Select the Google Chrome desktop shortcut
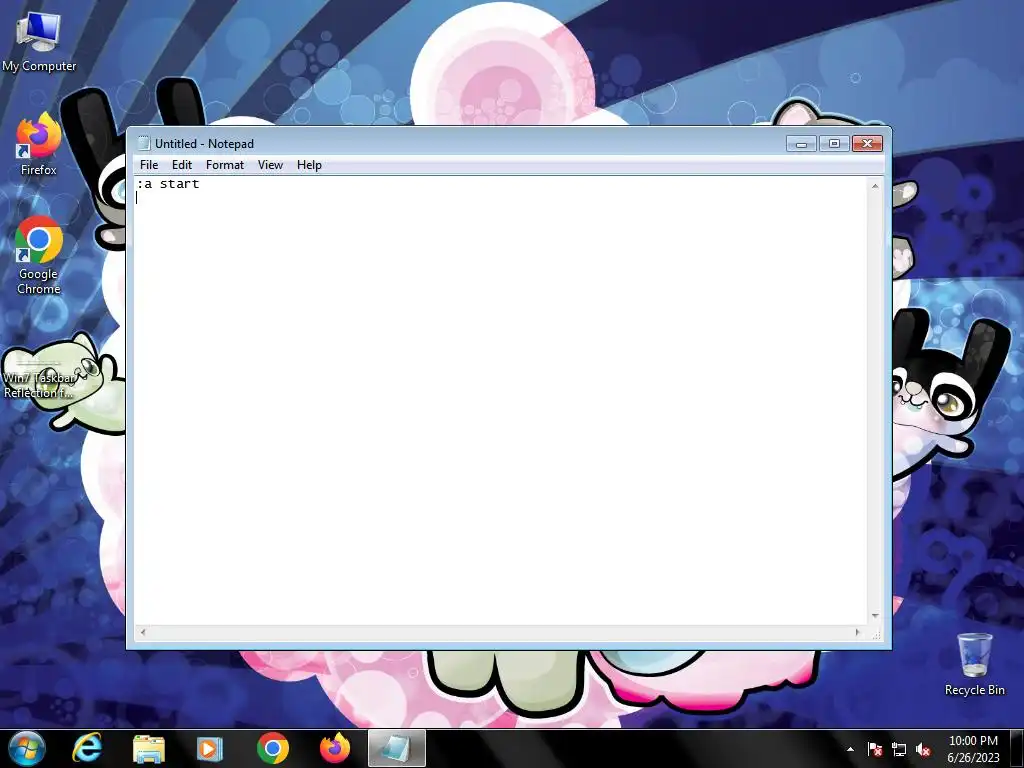Viewport: 1024px width, 768px height. pos(39,255)
